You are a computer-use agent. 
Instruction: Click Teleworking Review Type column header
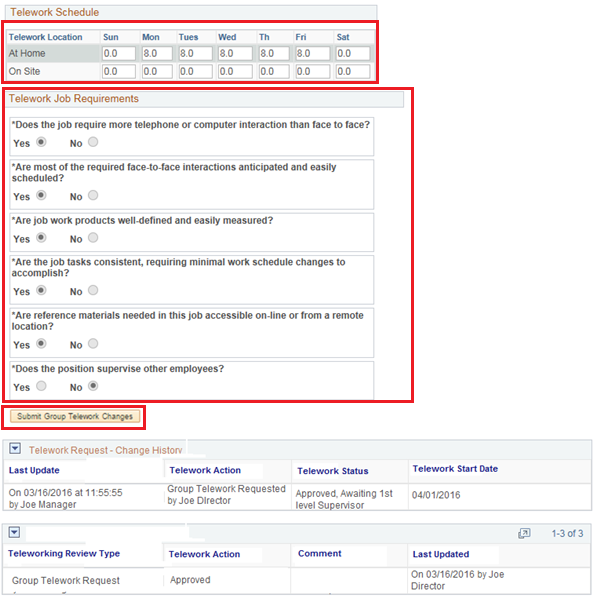click(x=64, y=554)
